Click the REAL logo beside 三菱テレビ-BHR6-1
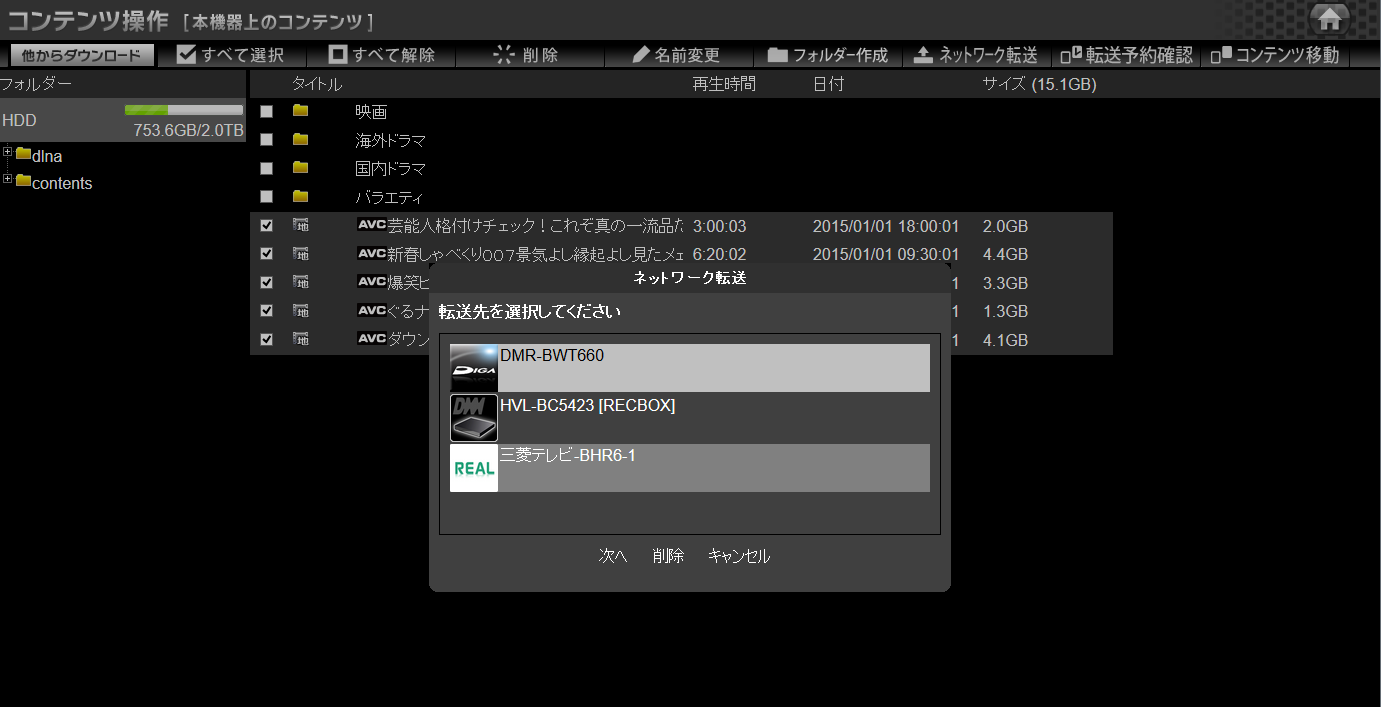Image resolution: width=1381 pixels, height=707 pixels. [x=473, y=467]
